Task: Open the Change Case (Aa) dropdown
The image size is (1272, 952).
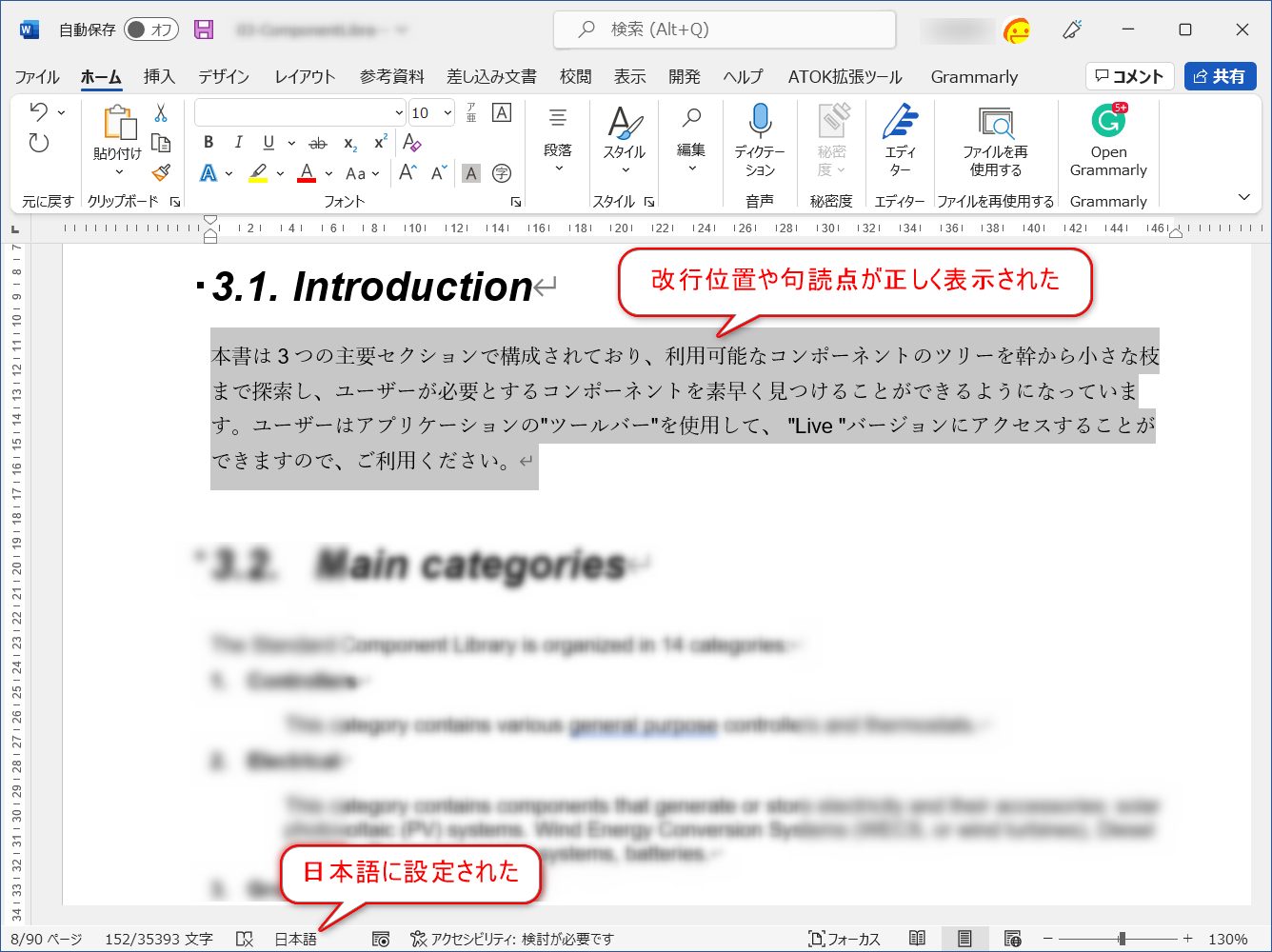Action: click(x=362, y=173)
